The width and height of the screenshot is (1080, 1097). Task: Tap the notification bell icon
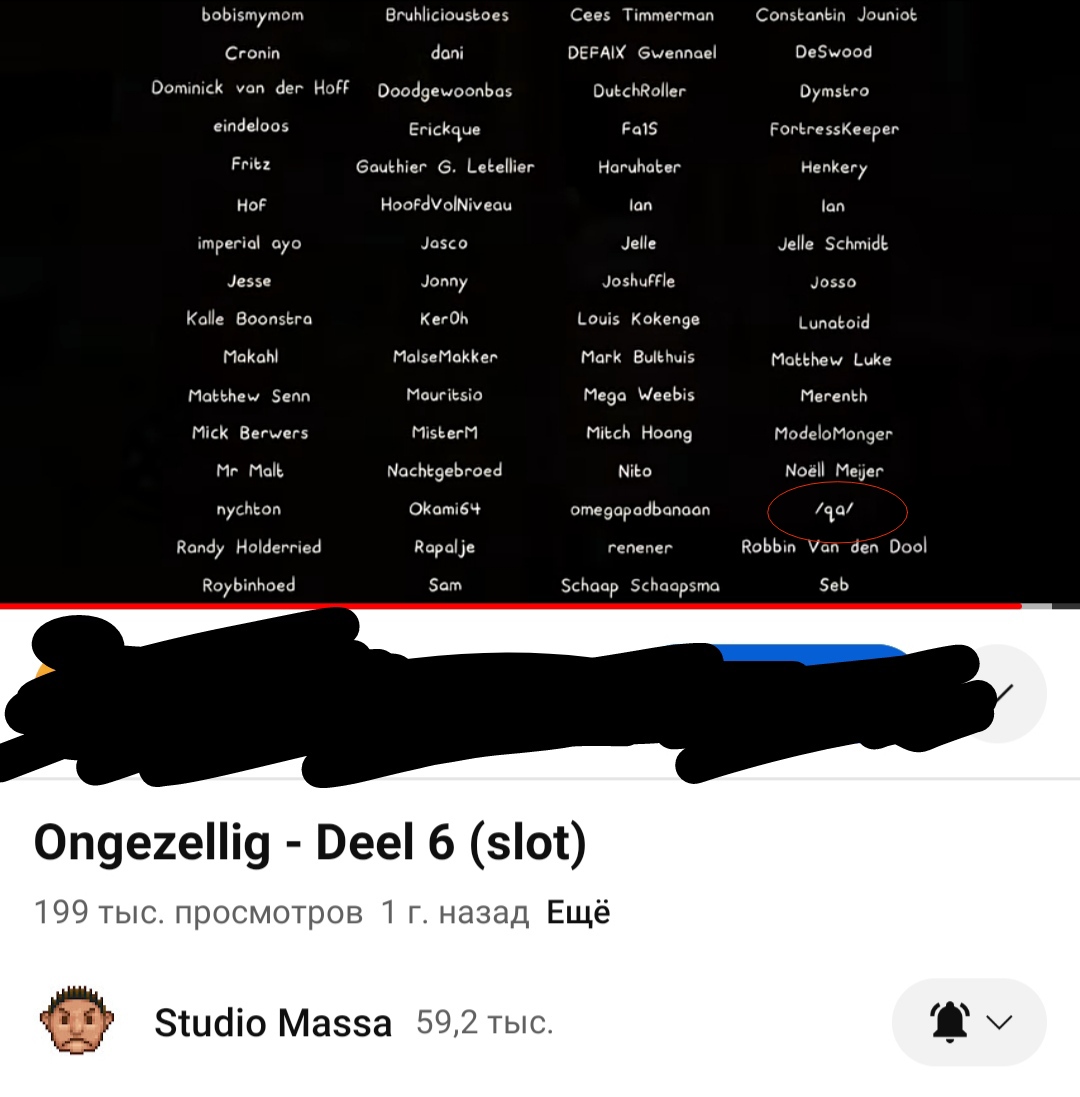pos(949,1022)
